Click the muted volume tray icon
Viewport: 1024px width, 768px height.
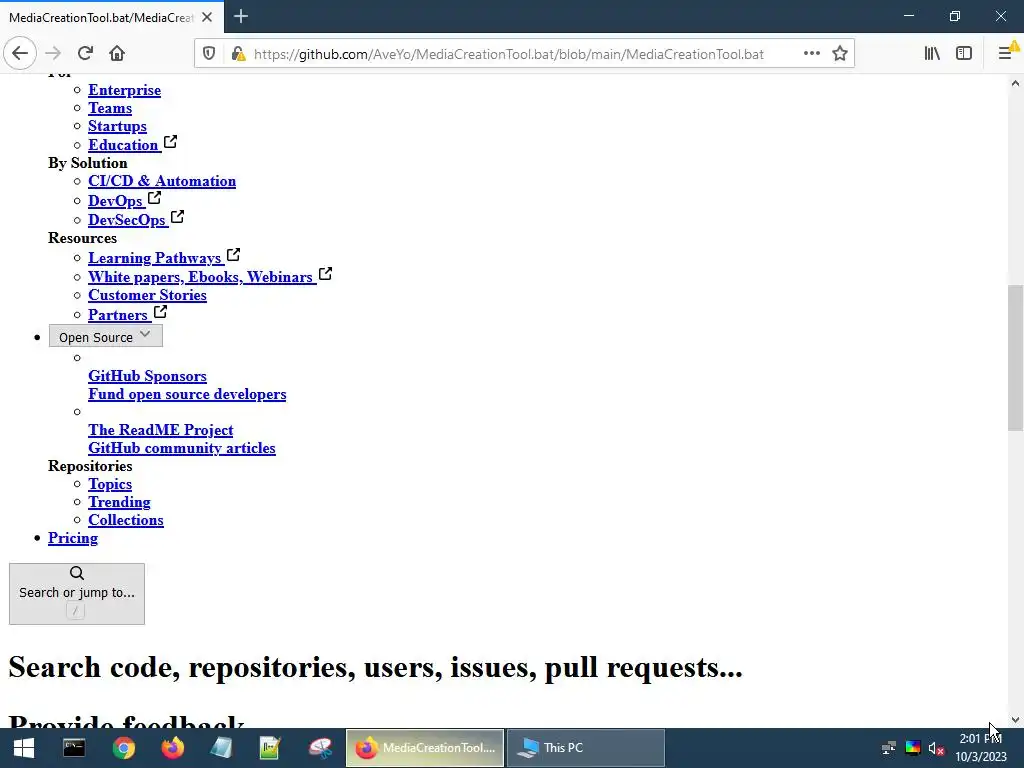(x=936, y=748)
